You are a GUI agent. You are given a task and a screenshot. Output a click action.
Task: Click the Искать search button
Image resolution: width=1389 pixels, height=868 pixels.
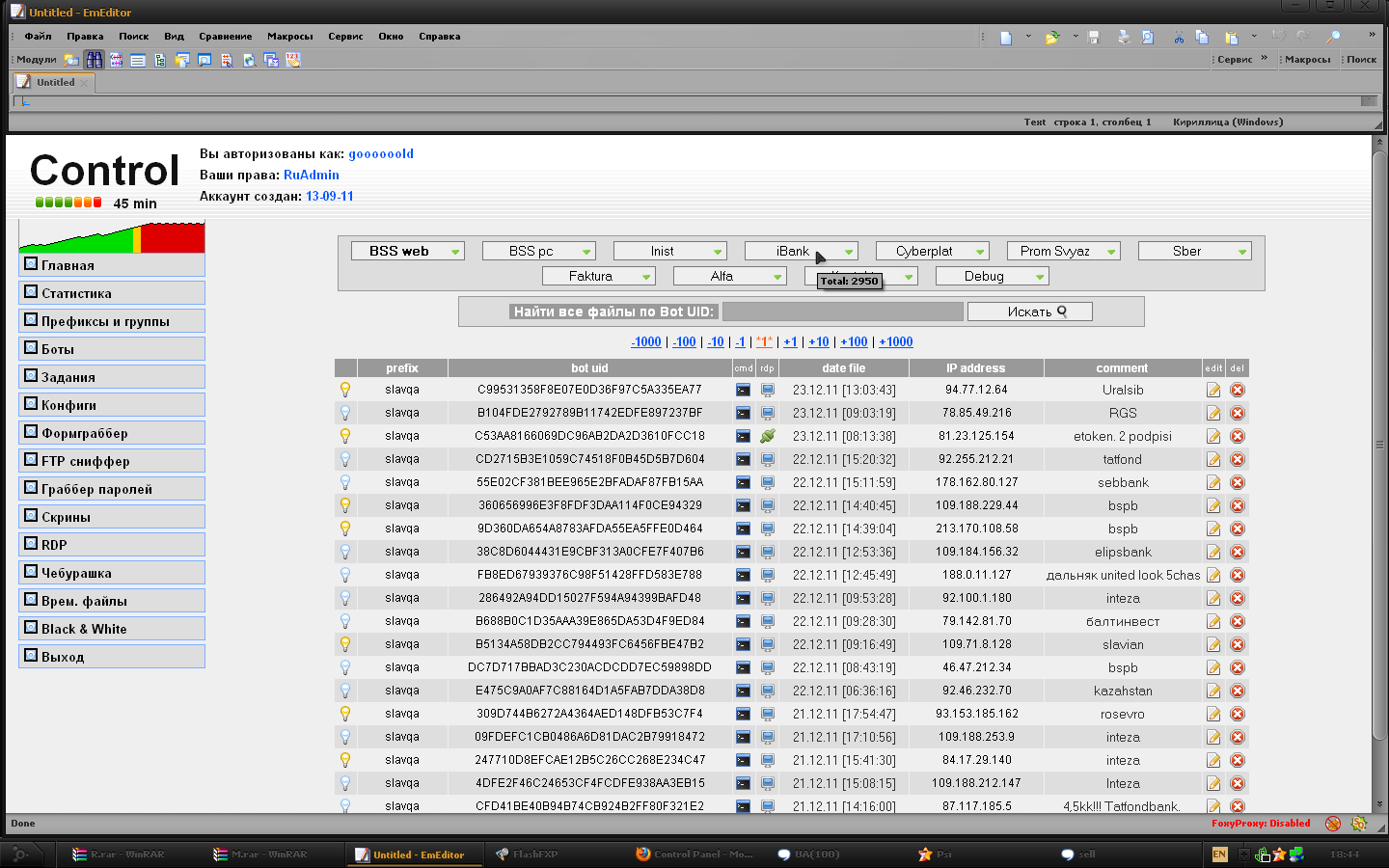1030,312
